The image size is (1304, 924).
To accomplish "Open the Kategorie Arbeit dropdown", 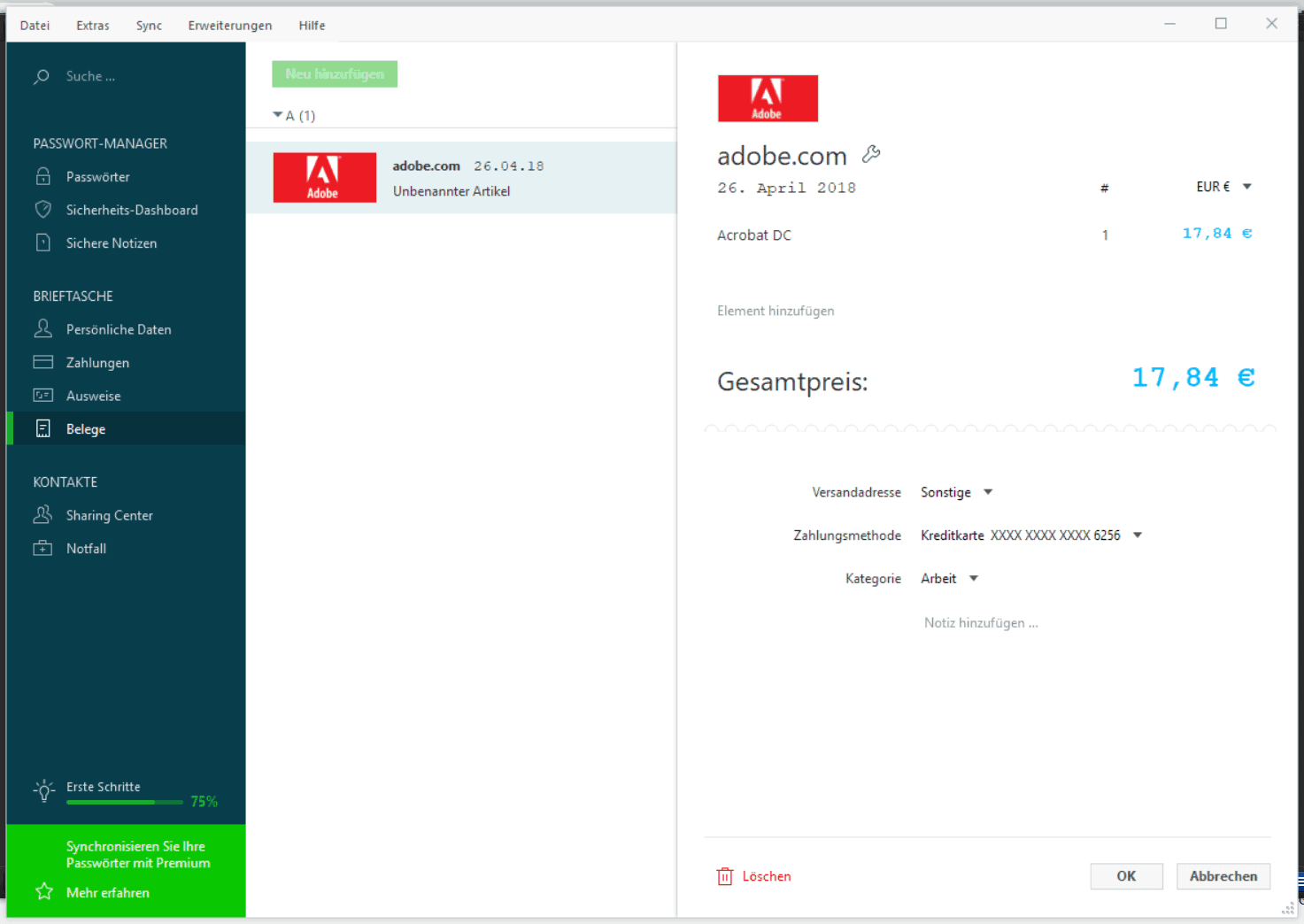I will click(949, 579).
